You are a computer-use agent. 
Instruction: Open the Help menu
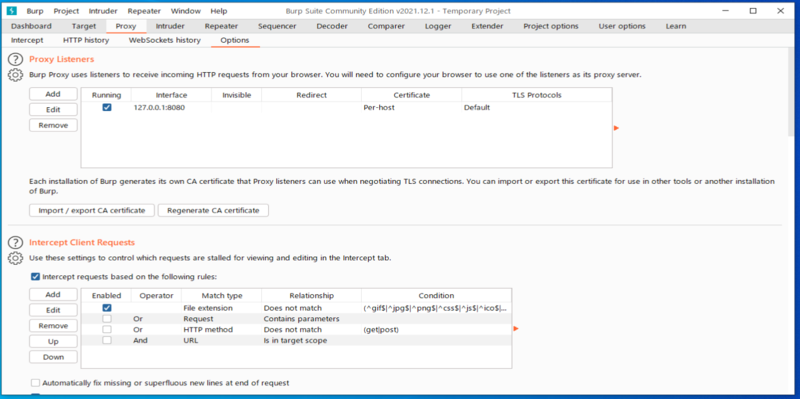click(219, 11)
